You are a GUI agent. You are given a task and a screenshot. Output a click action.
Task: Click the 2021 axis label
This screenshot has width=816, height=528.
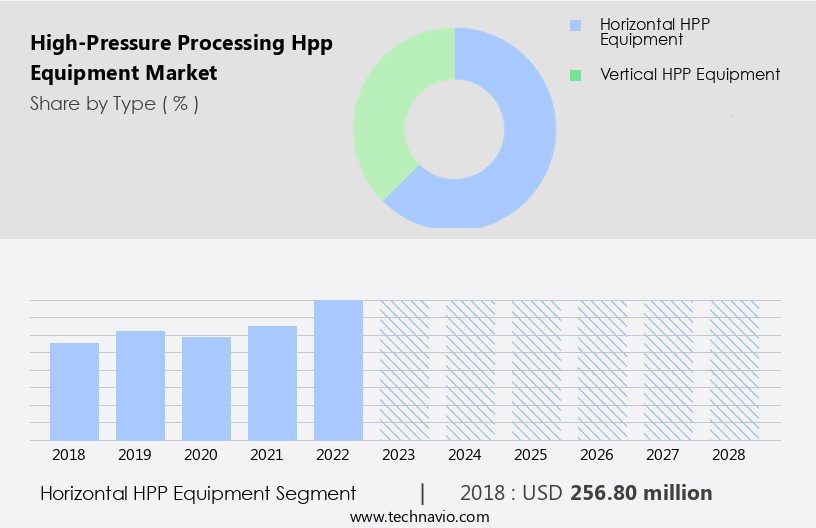tap(266, 455)
